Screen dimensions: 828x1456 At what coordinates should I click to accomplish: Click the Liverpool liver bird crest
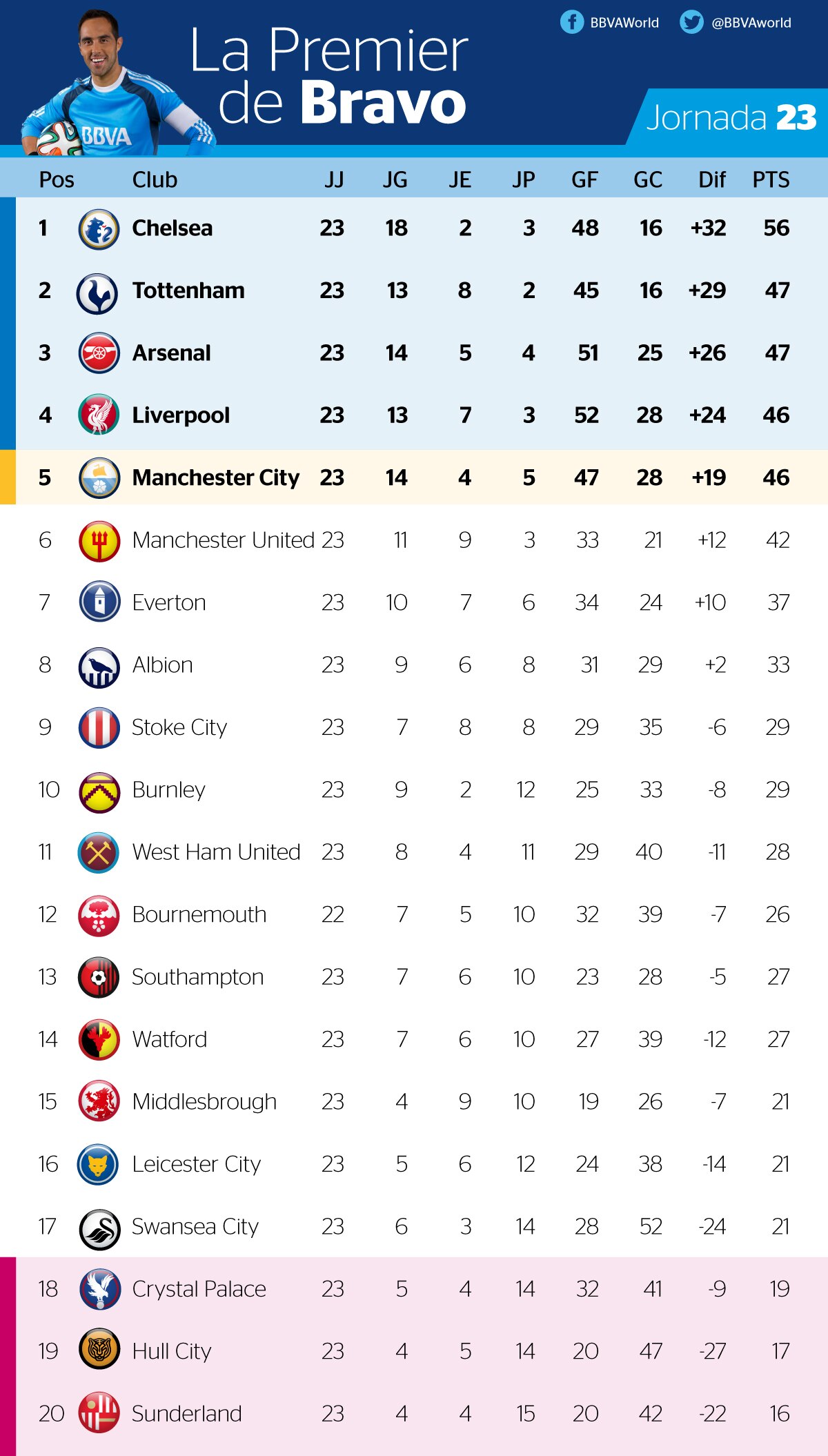pos(99,415)
